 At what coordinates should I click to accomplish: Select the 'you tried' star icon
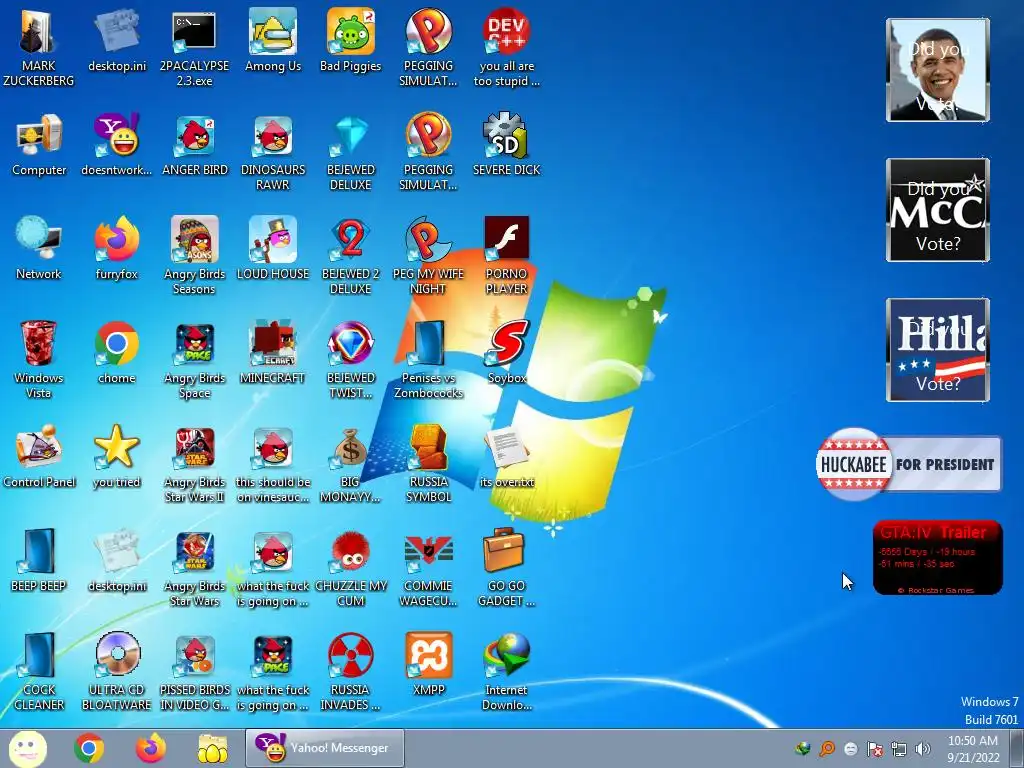116,456
